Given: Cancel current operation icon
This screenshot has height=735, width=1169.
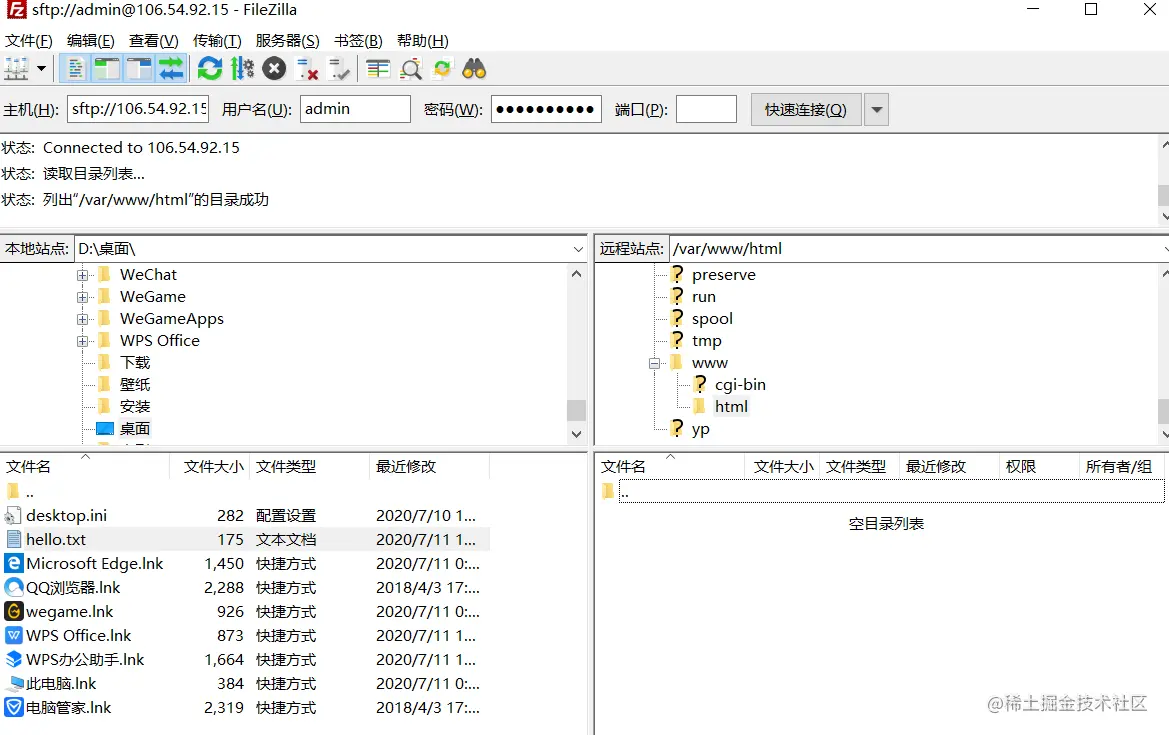Looking at the screenshot, I should pyautogui.click(x=274, y=69).
